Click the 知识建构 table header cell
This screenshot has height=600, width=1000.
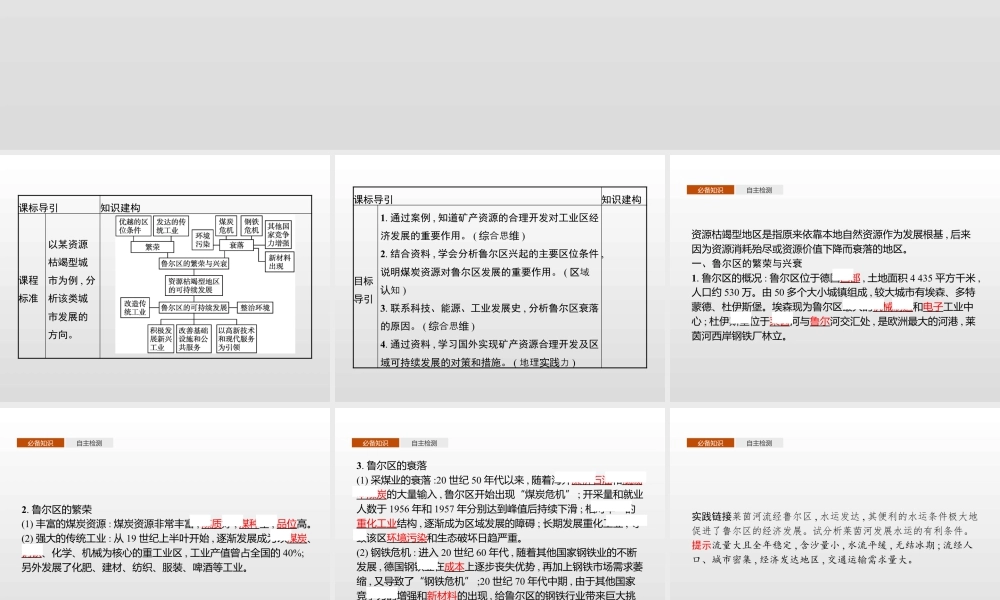120,206
